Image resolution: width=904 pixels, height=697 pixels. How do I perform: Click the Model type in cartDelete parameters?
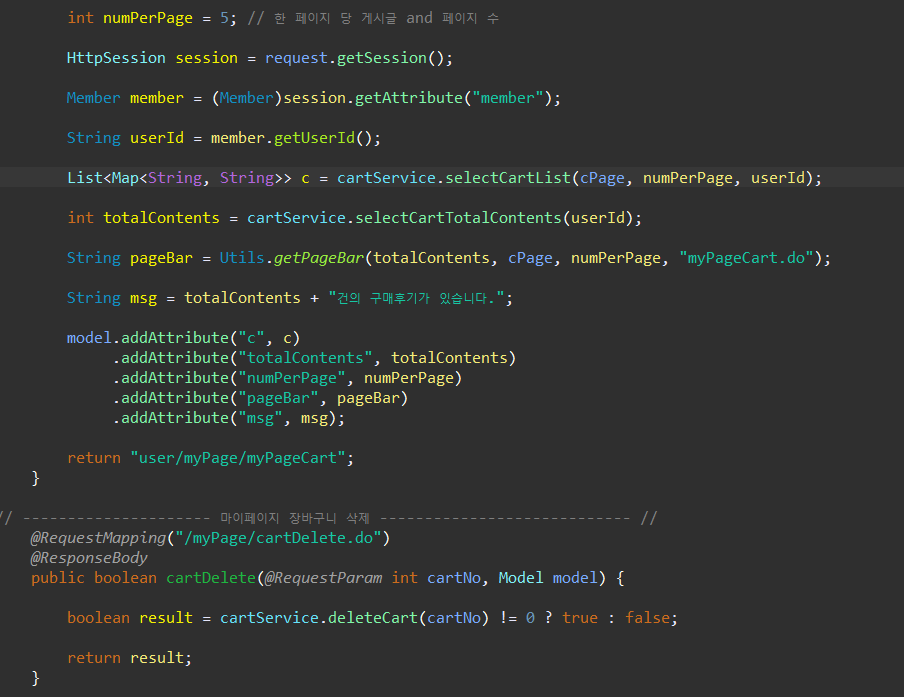pos(521,578)
